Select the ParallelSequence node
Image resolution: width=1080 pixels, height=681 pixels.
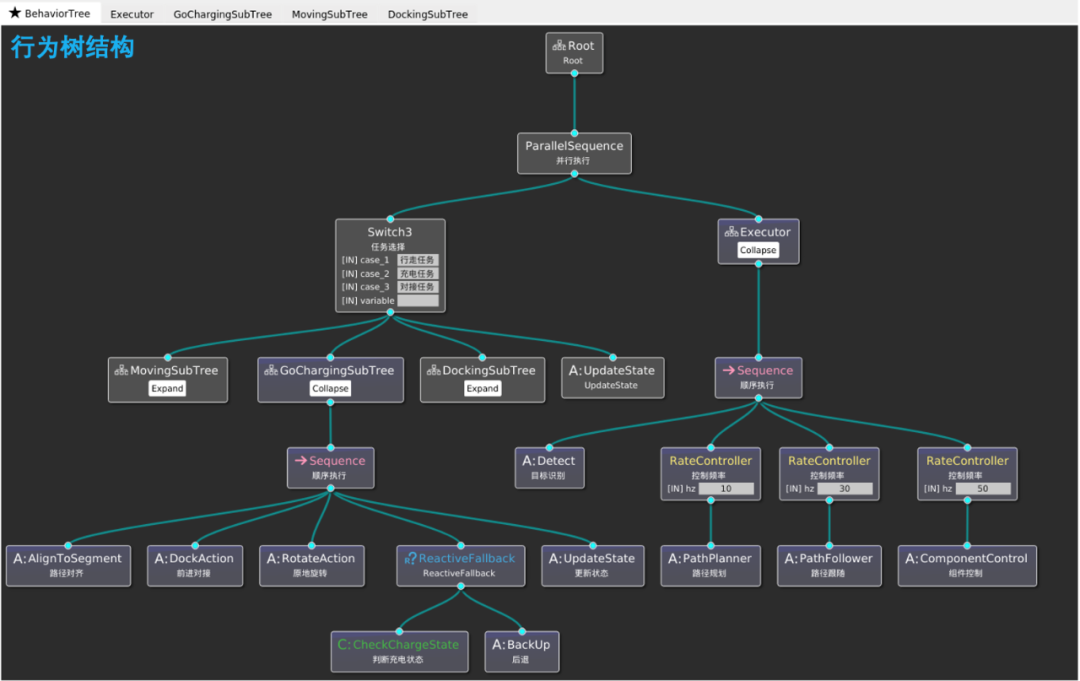574,152
